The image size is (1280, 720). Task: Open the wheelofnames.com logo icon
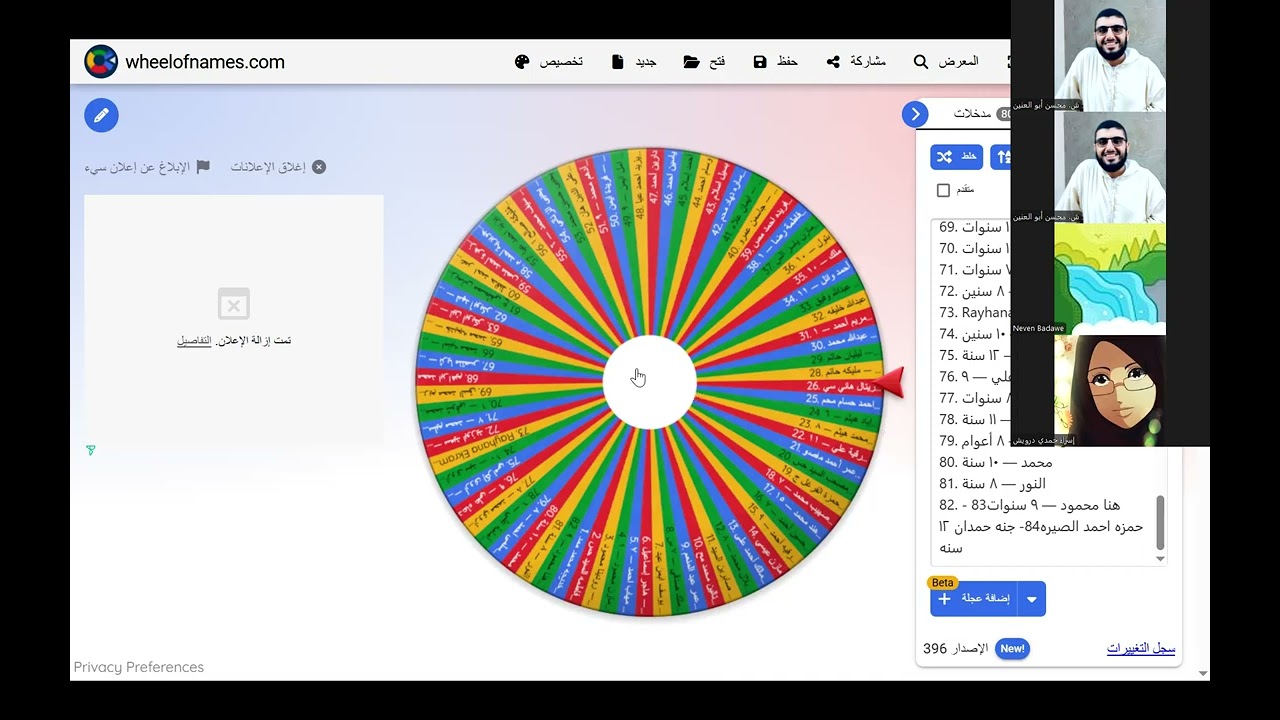point(101,62)
